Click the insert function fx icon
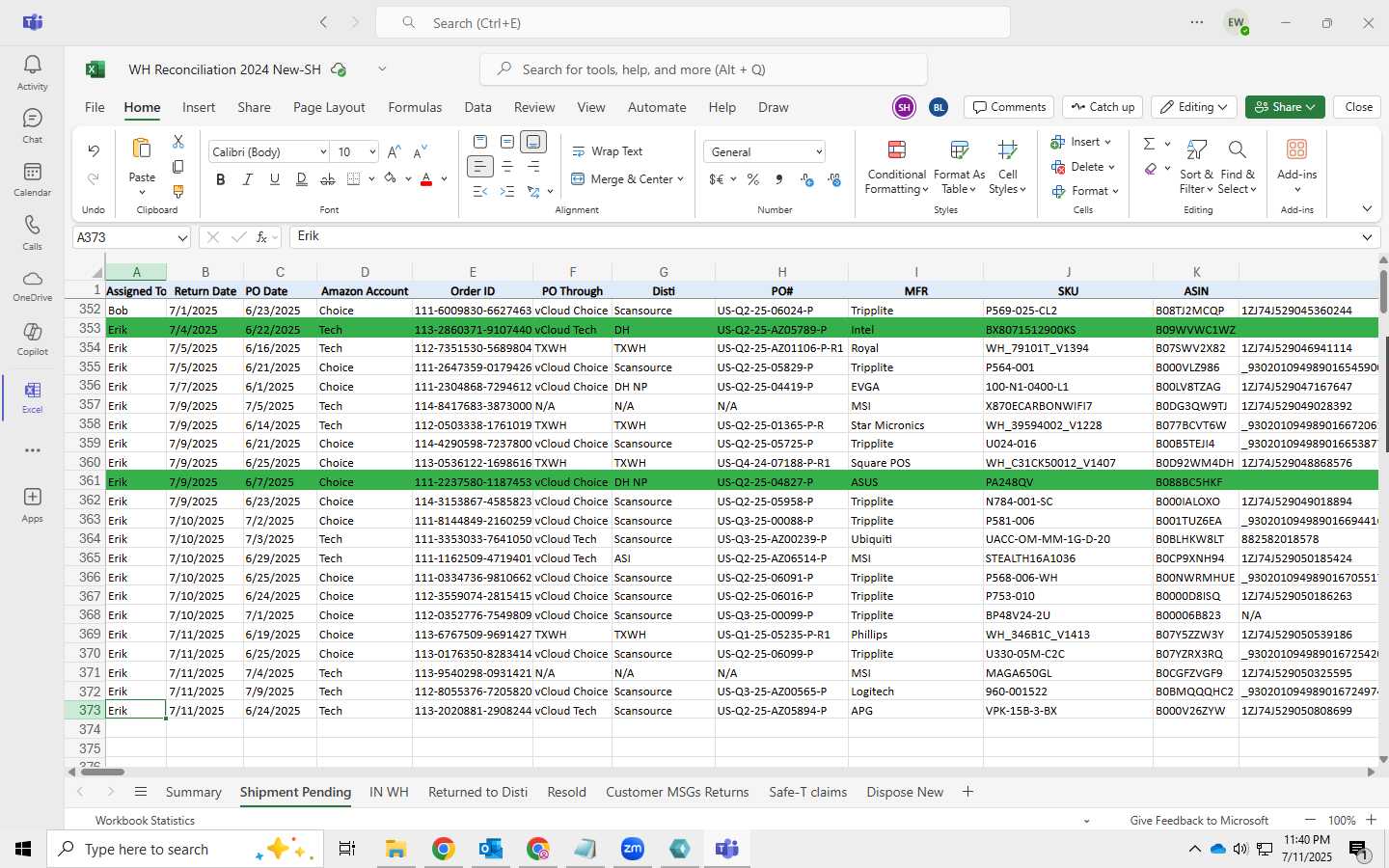This screenshot has height=868, width=1389. pyautogui.click(x=262, y=237)
